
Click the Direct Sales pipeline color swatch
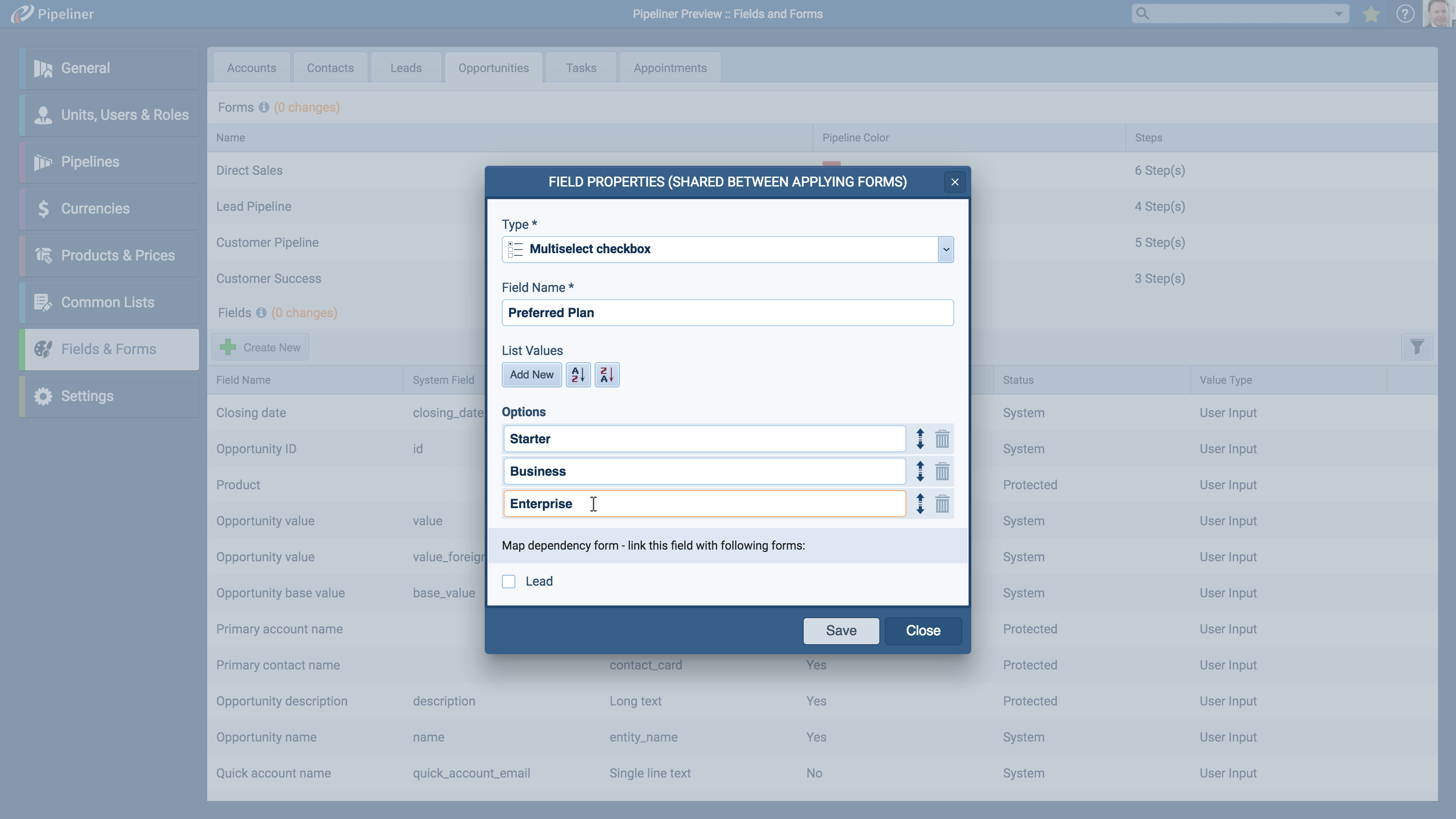point(831,164)
